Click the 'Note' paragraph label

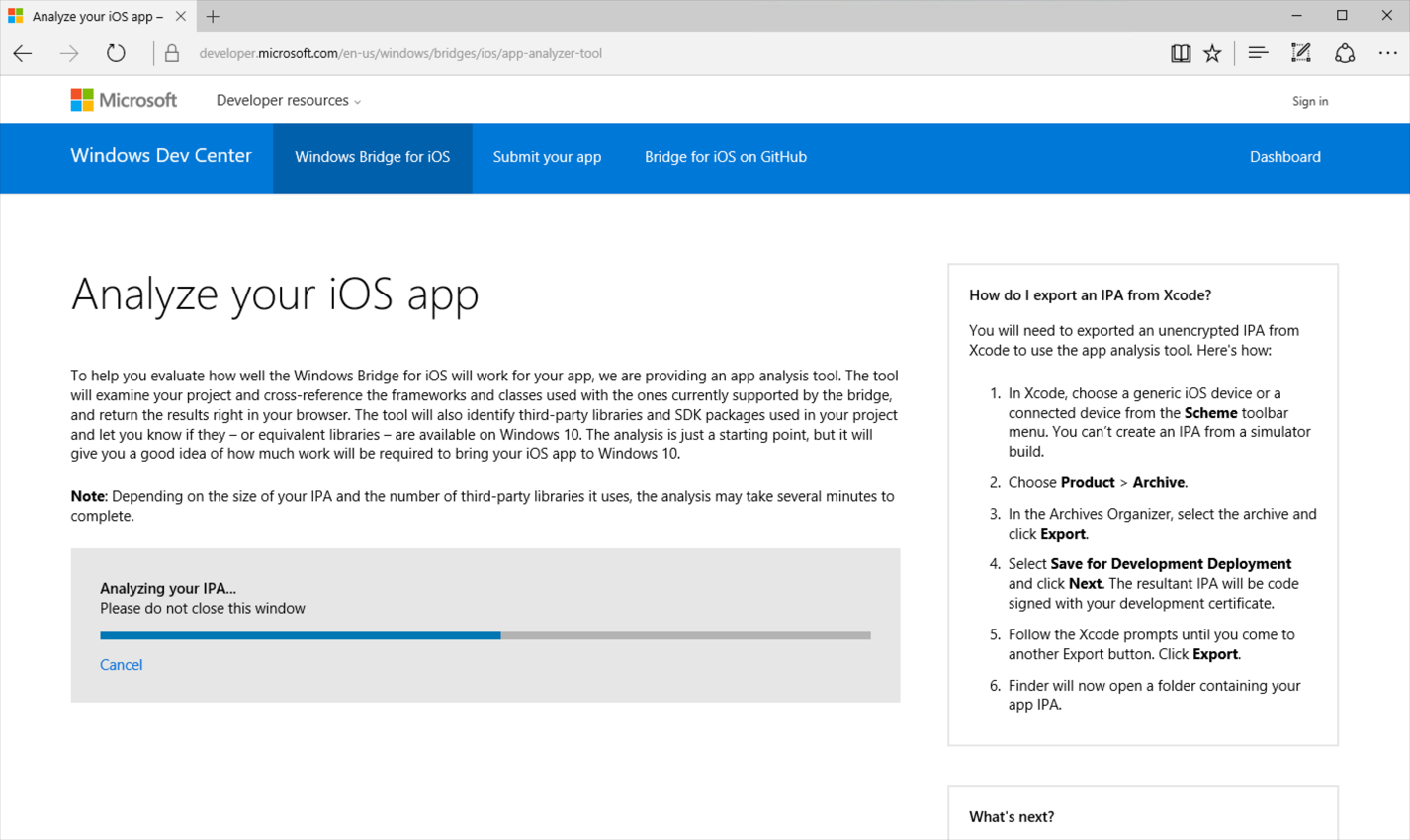click(87, 496)
